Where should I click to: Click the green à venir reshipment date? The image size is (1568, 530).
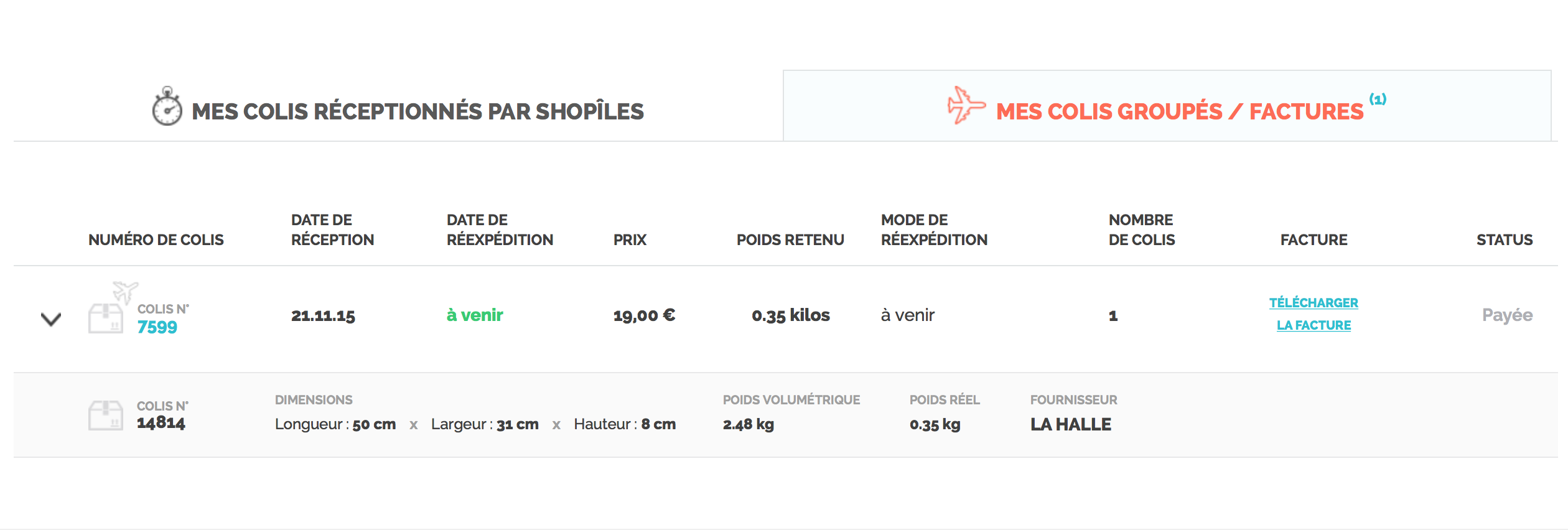475,315
